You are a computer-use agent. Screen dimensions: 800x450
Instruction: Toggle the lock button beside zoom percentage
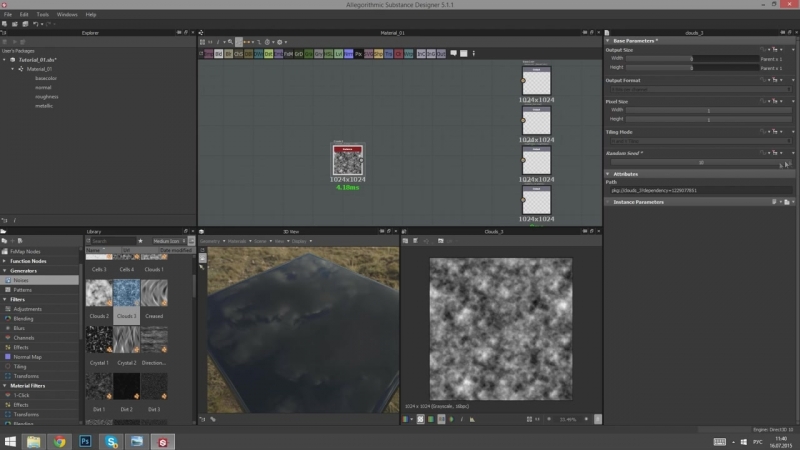(597, 419)
